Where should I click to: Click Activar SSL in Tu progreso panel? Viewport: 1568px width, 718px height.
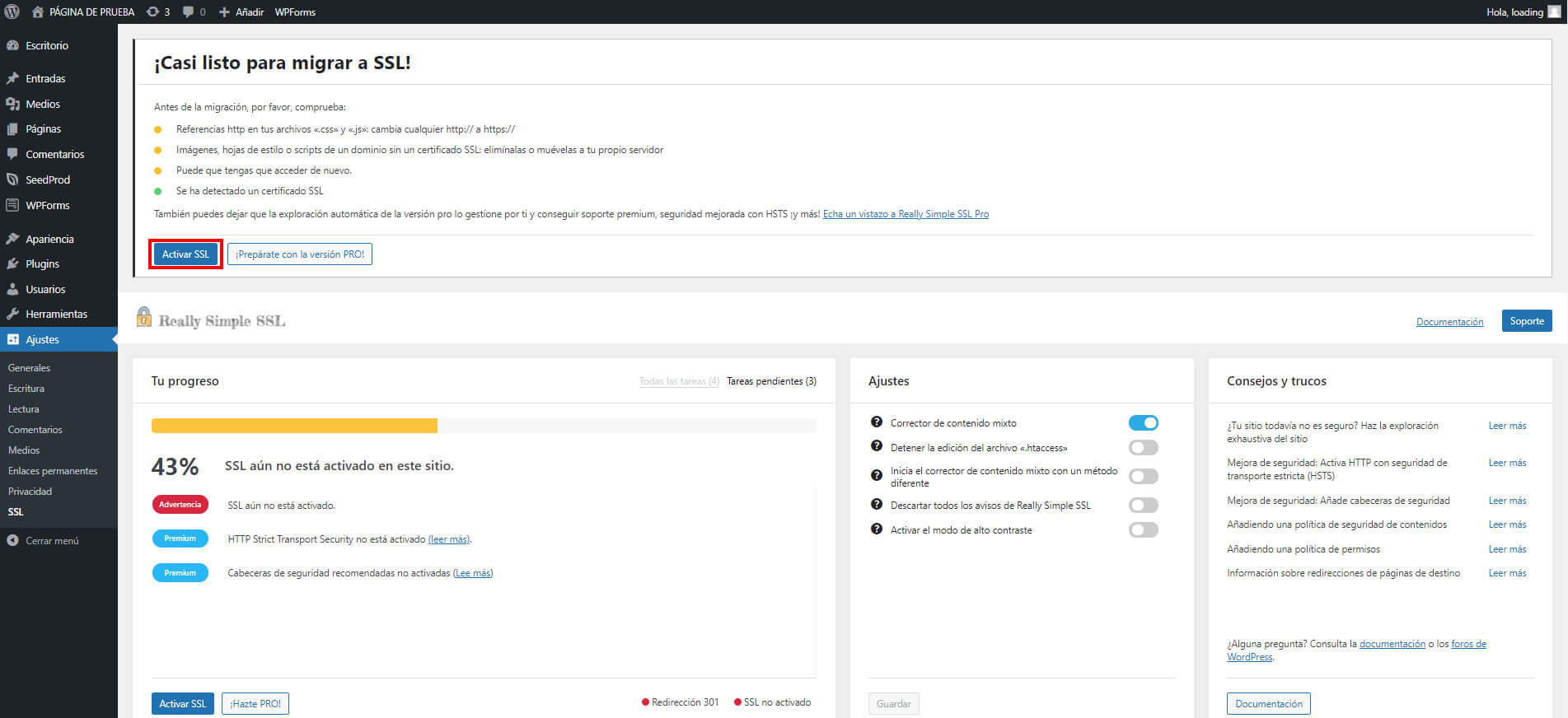point(183,704)
